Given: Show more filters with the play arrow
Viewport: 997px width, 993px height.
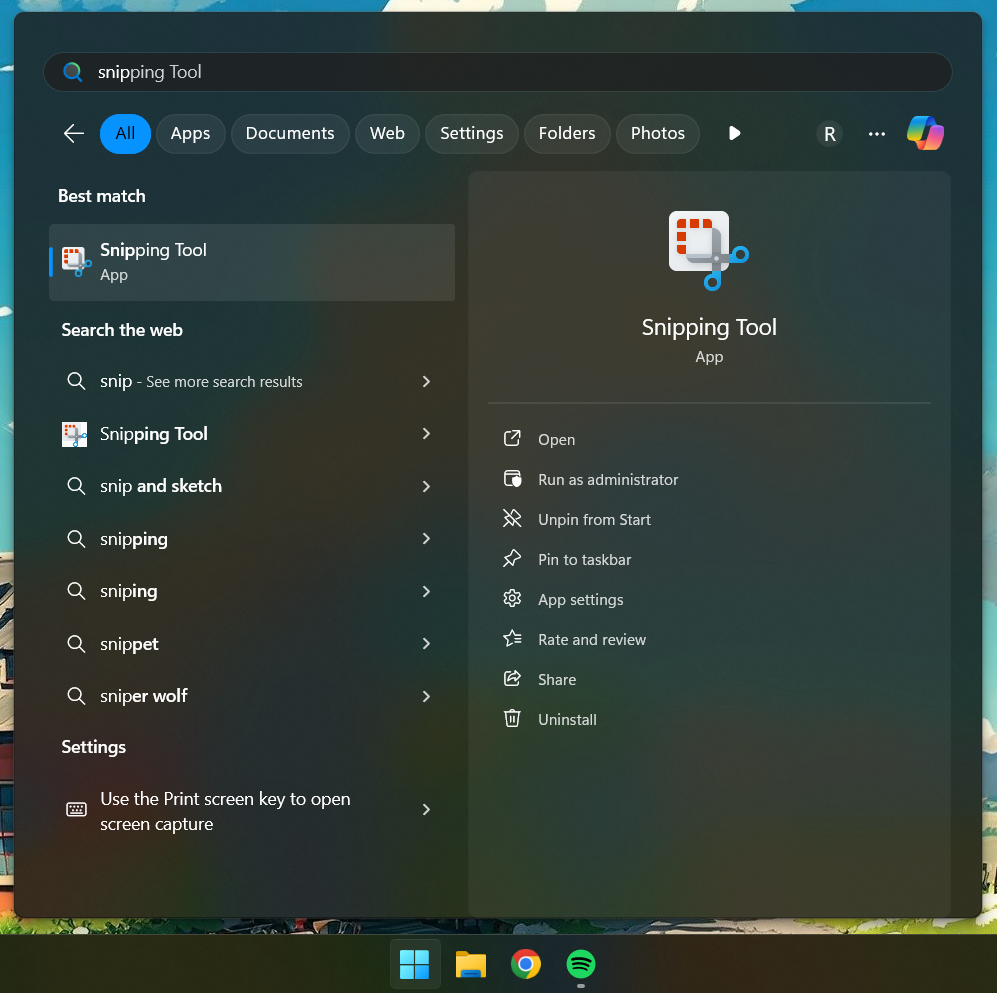Looking at the screenshot, I should 734,134.
